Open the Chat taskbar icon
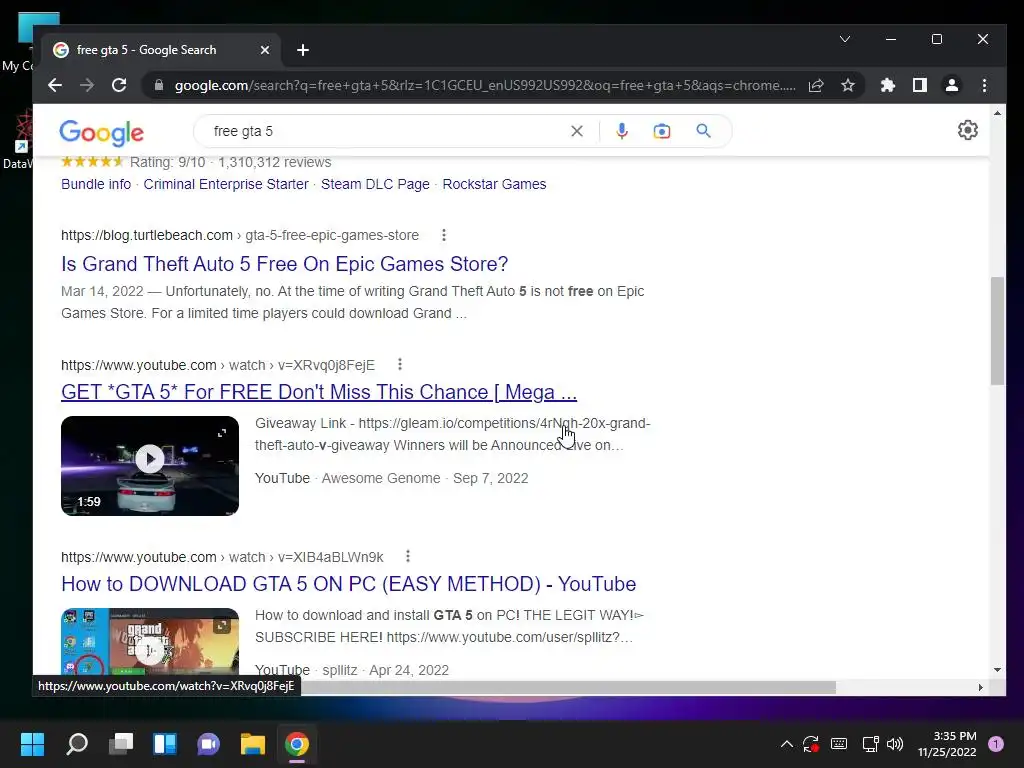Screen dimensions: 1024x768 tap(208, 744)
